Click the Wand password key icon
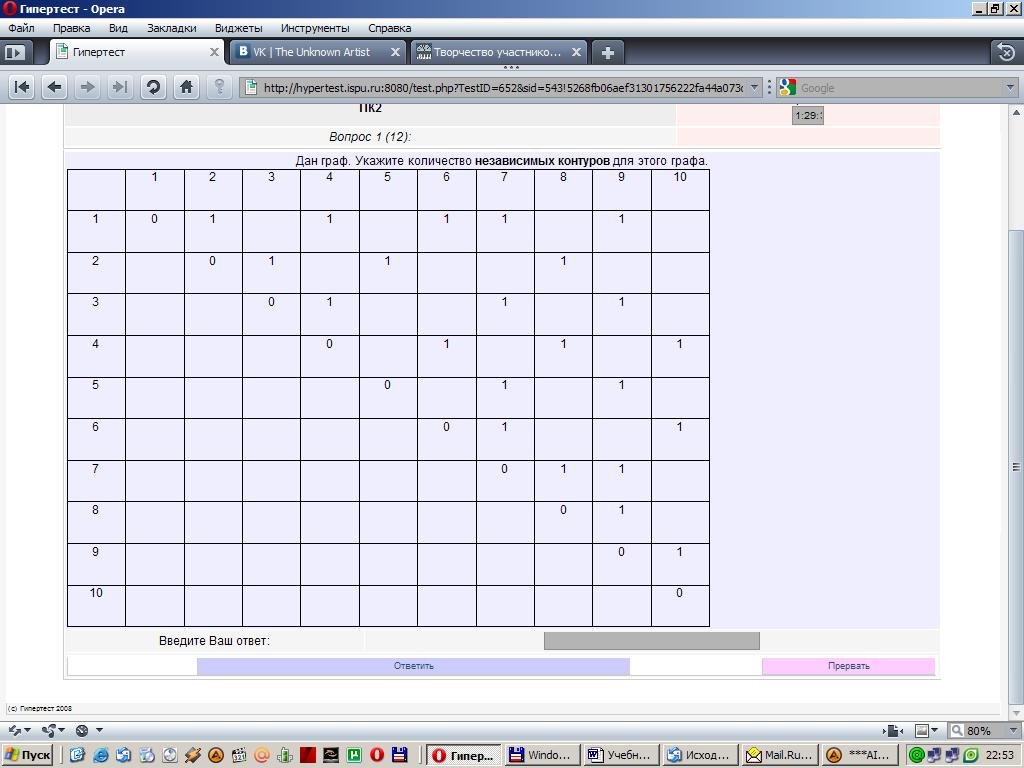This screenshot has width=1024, height=768. point(219,87)
